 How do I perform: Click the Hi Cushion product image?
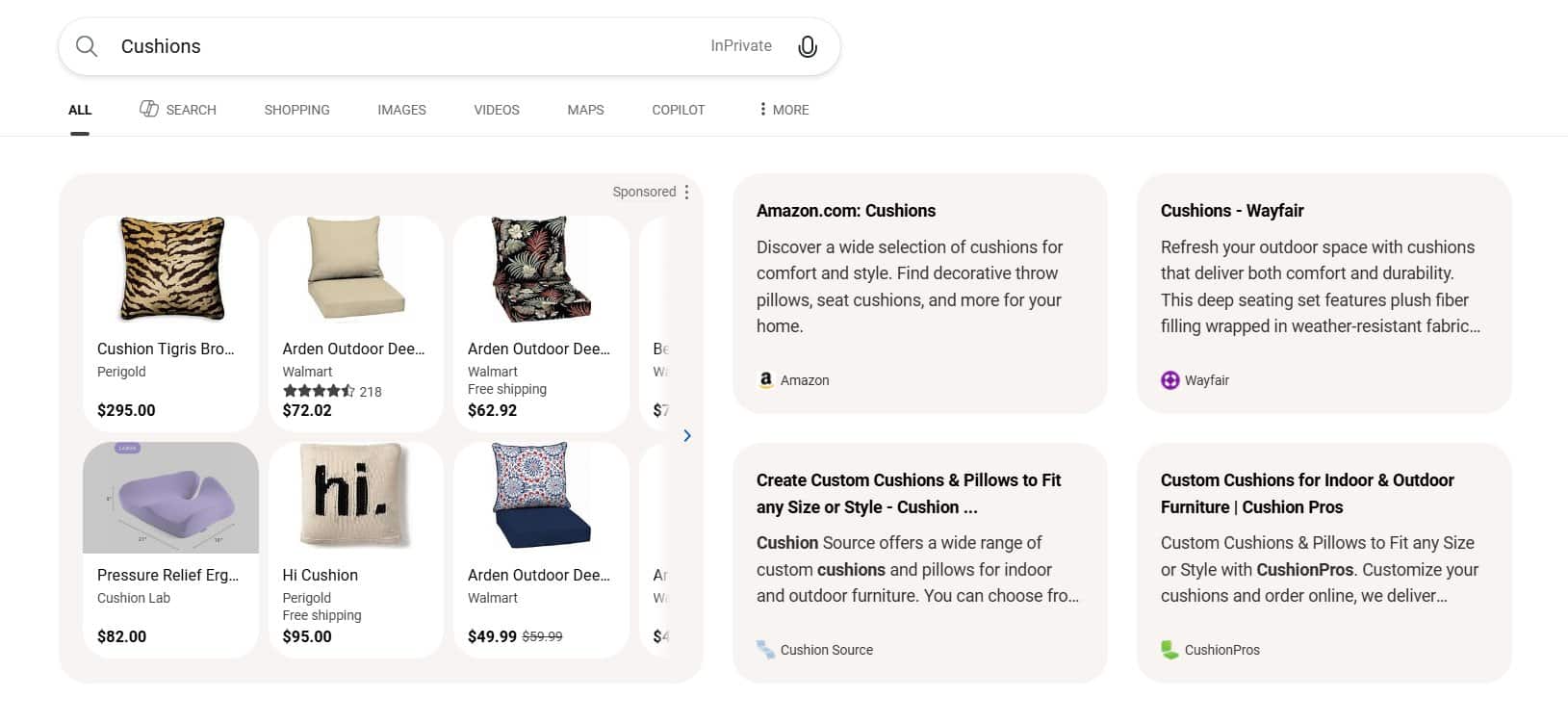tap(355, 496)
